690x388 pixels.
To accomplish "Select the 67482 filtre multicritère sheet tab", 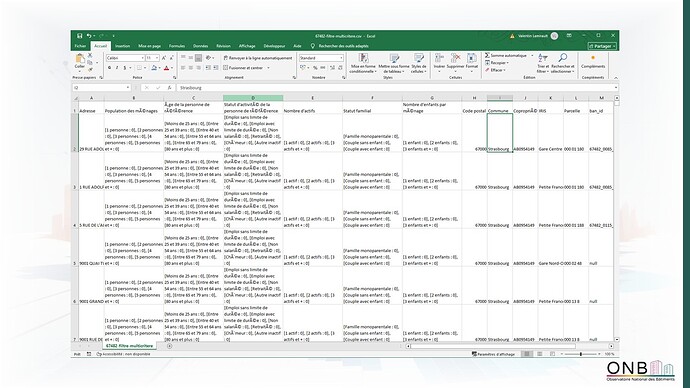I will pyautogui.click(x=129, y=346).
